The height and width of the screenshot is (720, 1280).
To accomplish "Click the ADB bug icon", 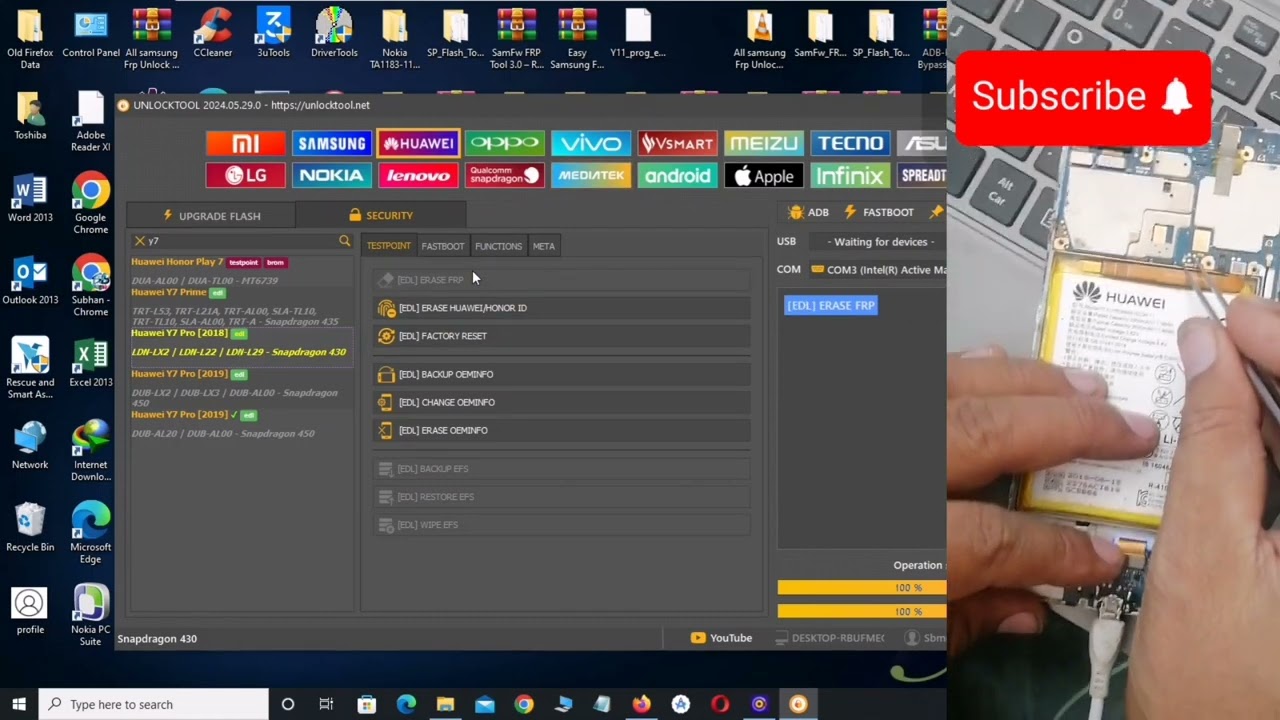I will pos(796,212).
